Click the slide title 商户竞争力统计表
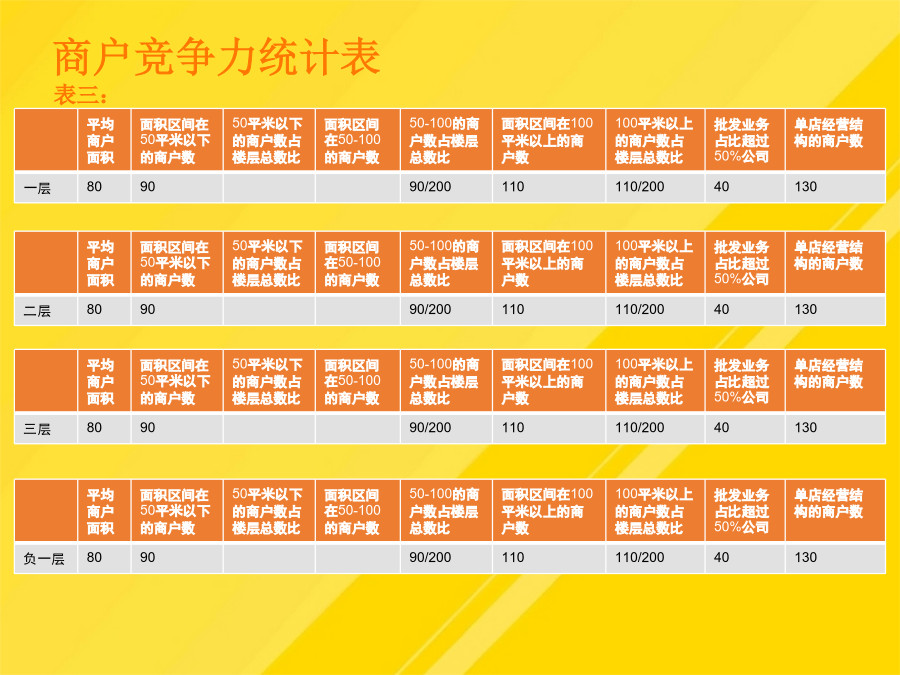Screen dimensions: 900x675 pos(216,59)
